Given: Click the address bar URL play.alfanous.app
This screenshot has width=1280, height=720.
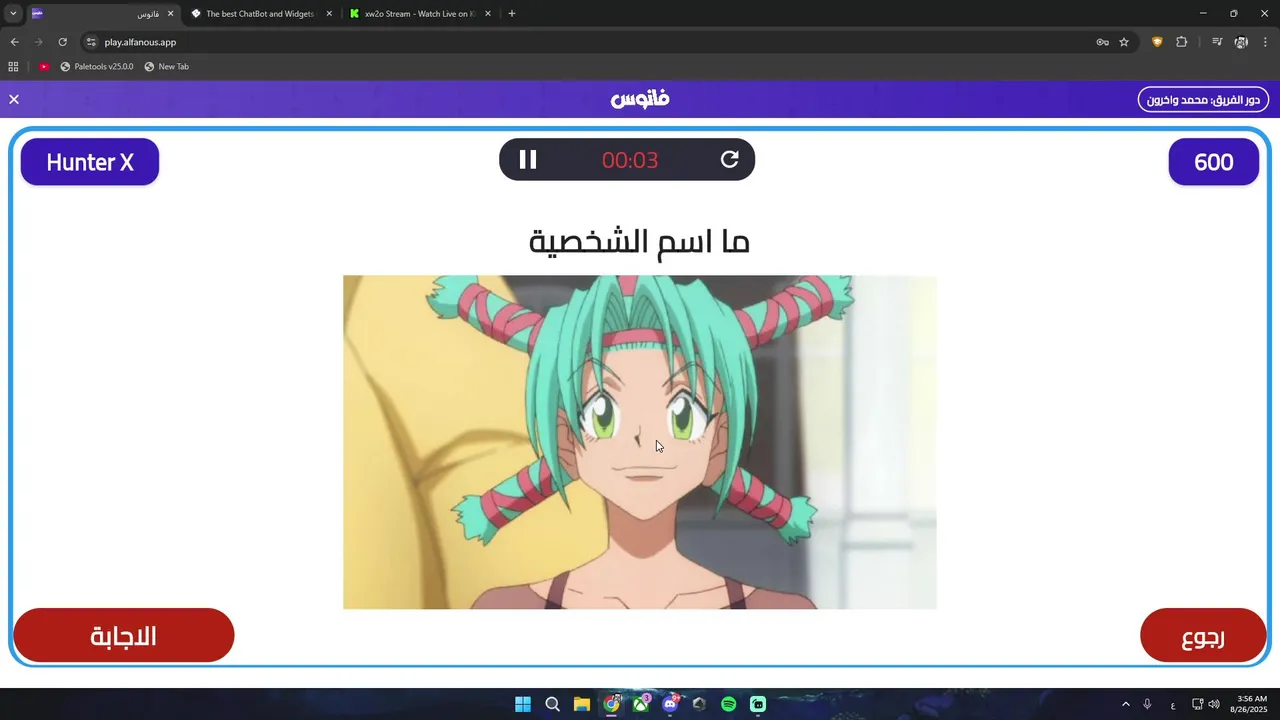Looking at the screenshot, I should (x=140, y=42).
